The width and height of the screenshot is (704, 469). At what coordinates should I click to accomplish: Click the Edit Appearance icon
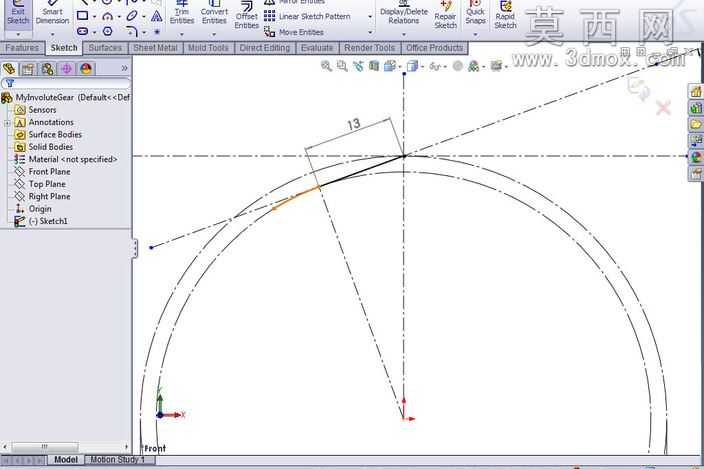pyautogui.click(x=458, y=66)
